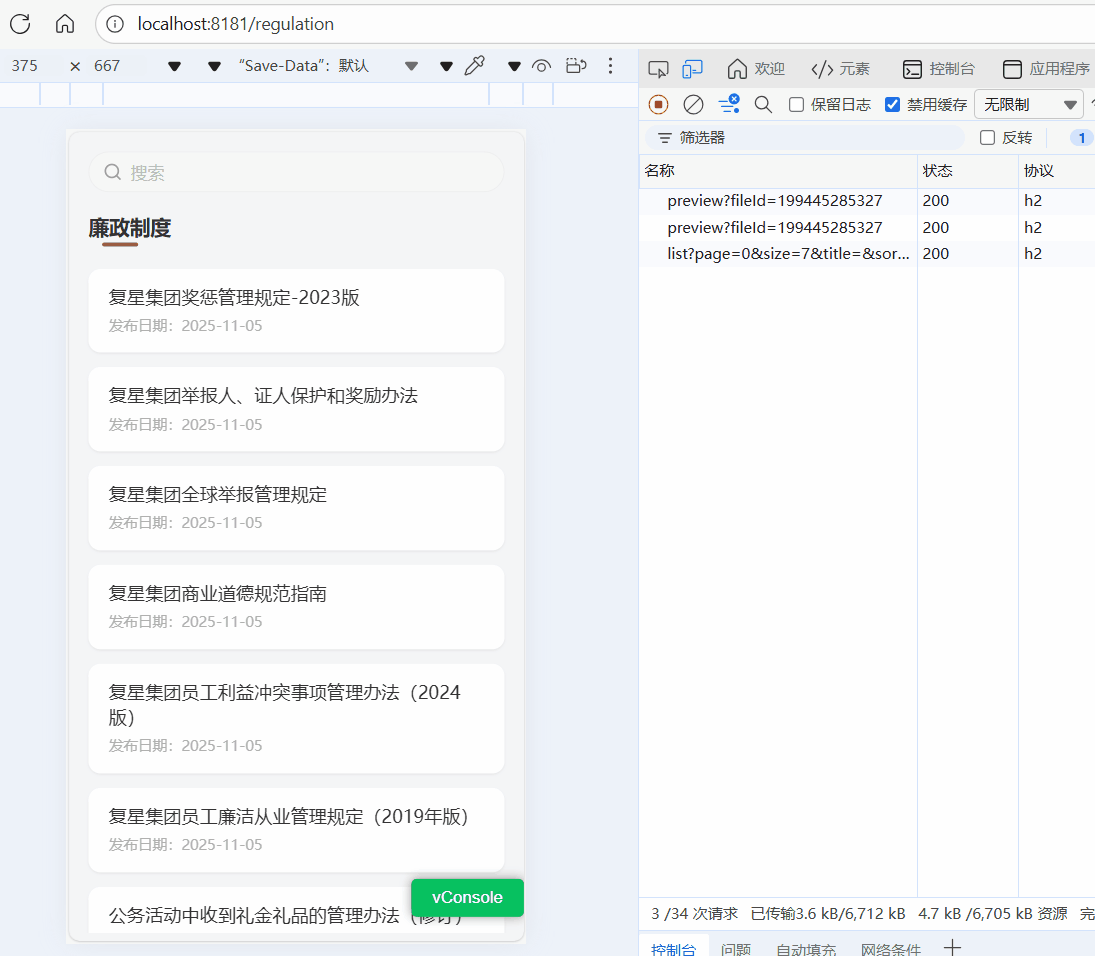Viewport: 1095px width, 956px height.
Task: Click the browser home icon
Action: point(65,24)
